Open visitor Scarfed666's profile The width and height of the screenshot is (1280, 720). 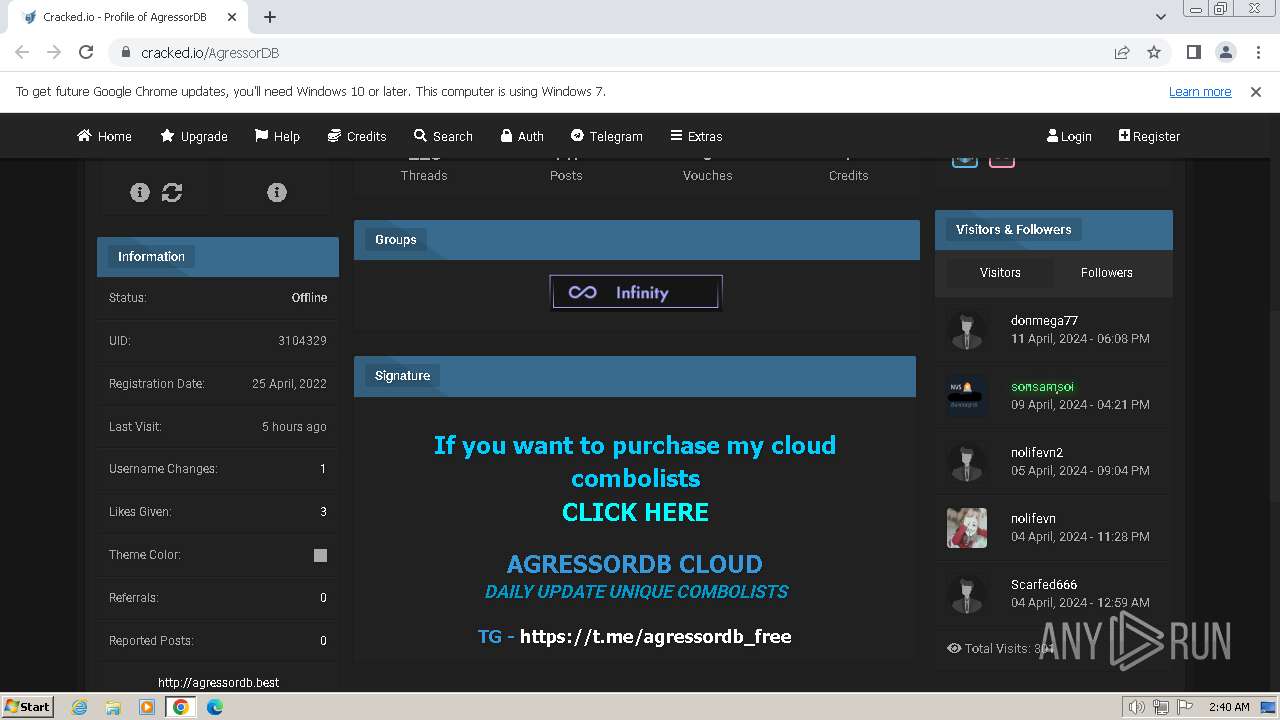pos(1044,585)
